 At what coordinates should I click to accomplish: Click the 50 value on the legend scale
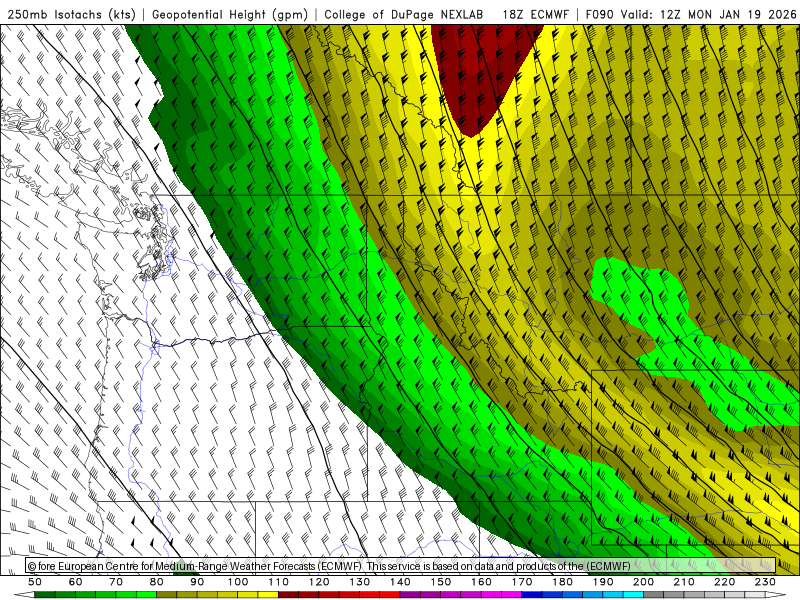(35, 582)
